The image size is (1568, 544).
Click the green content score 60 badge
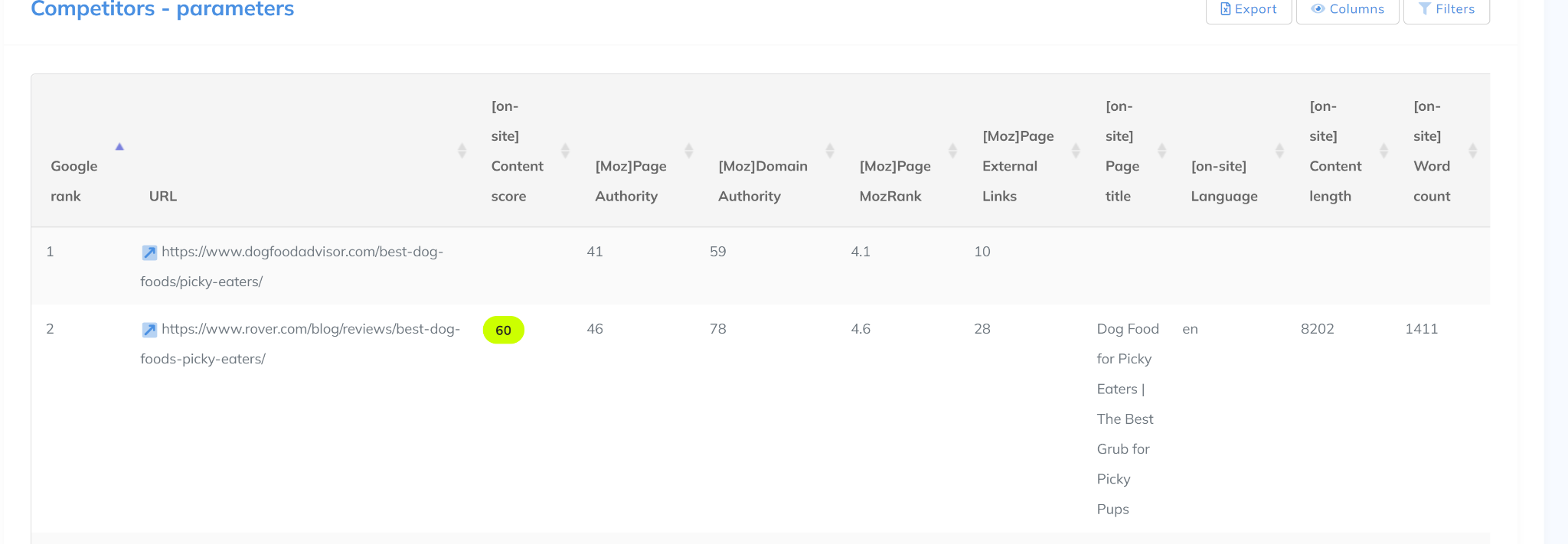pyautogui.click(x=504, y=331)
